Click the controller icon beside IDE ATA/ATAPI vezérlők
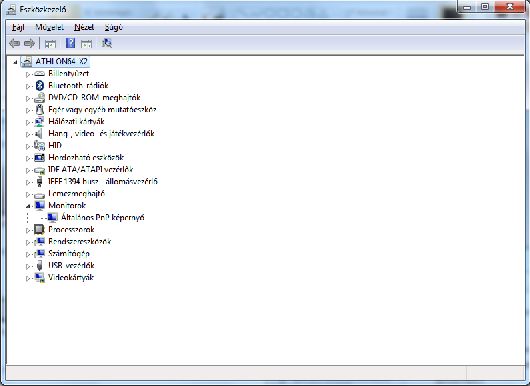The image size is (530, 386). pyautogui.click(x=40, y=170)
